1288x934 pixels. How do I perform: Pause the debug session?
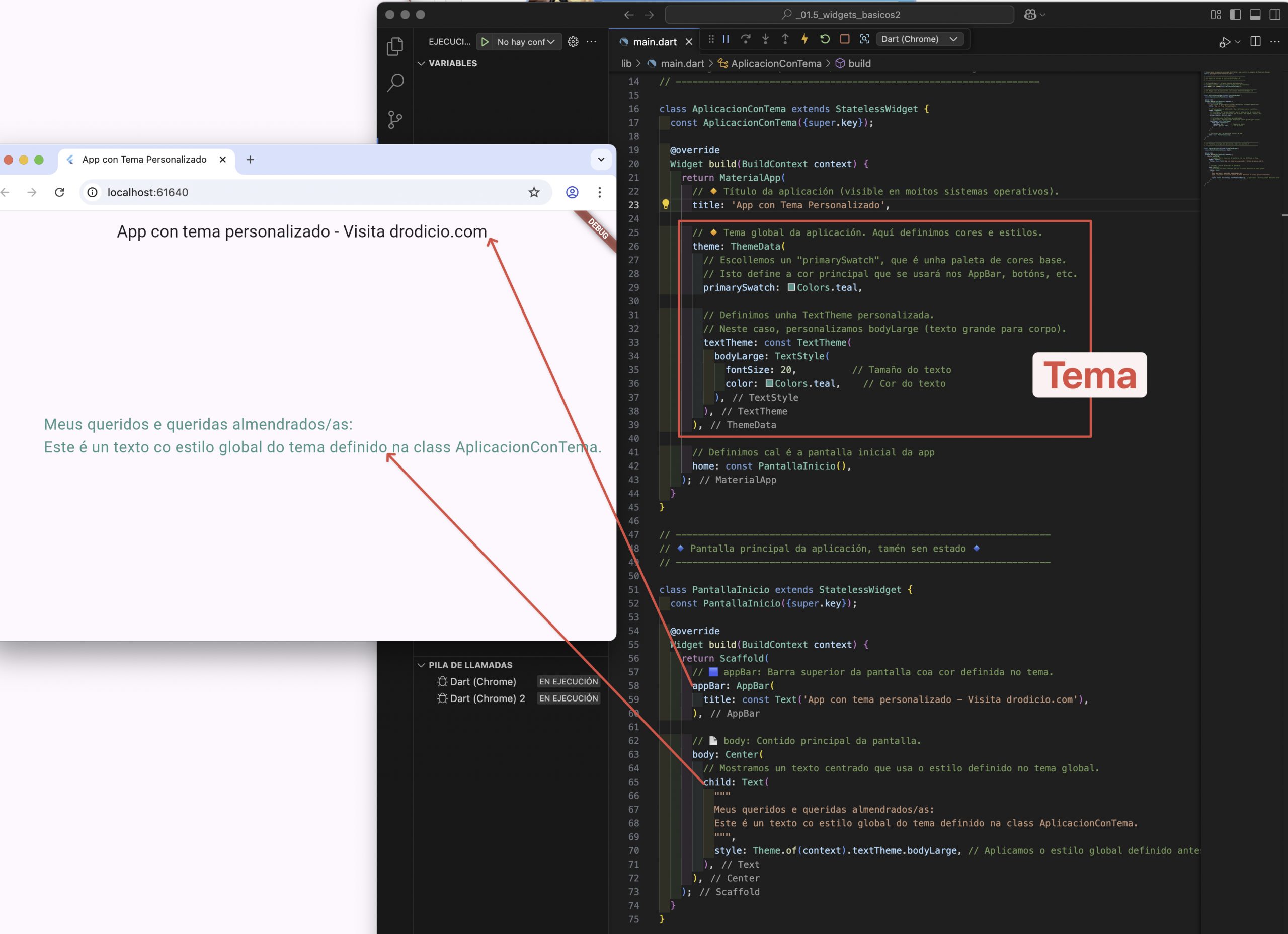[726, 39]
